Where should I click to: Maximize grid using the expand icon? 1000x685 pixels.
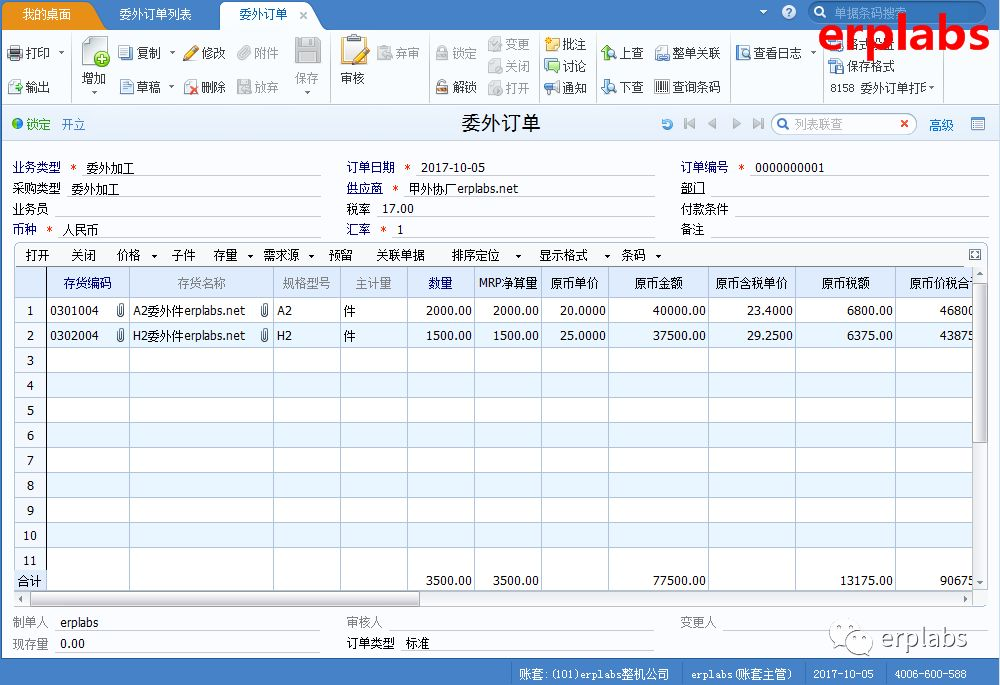point(975,255)
